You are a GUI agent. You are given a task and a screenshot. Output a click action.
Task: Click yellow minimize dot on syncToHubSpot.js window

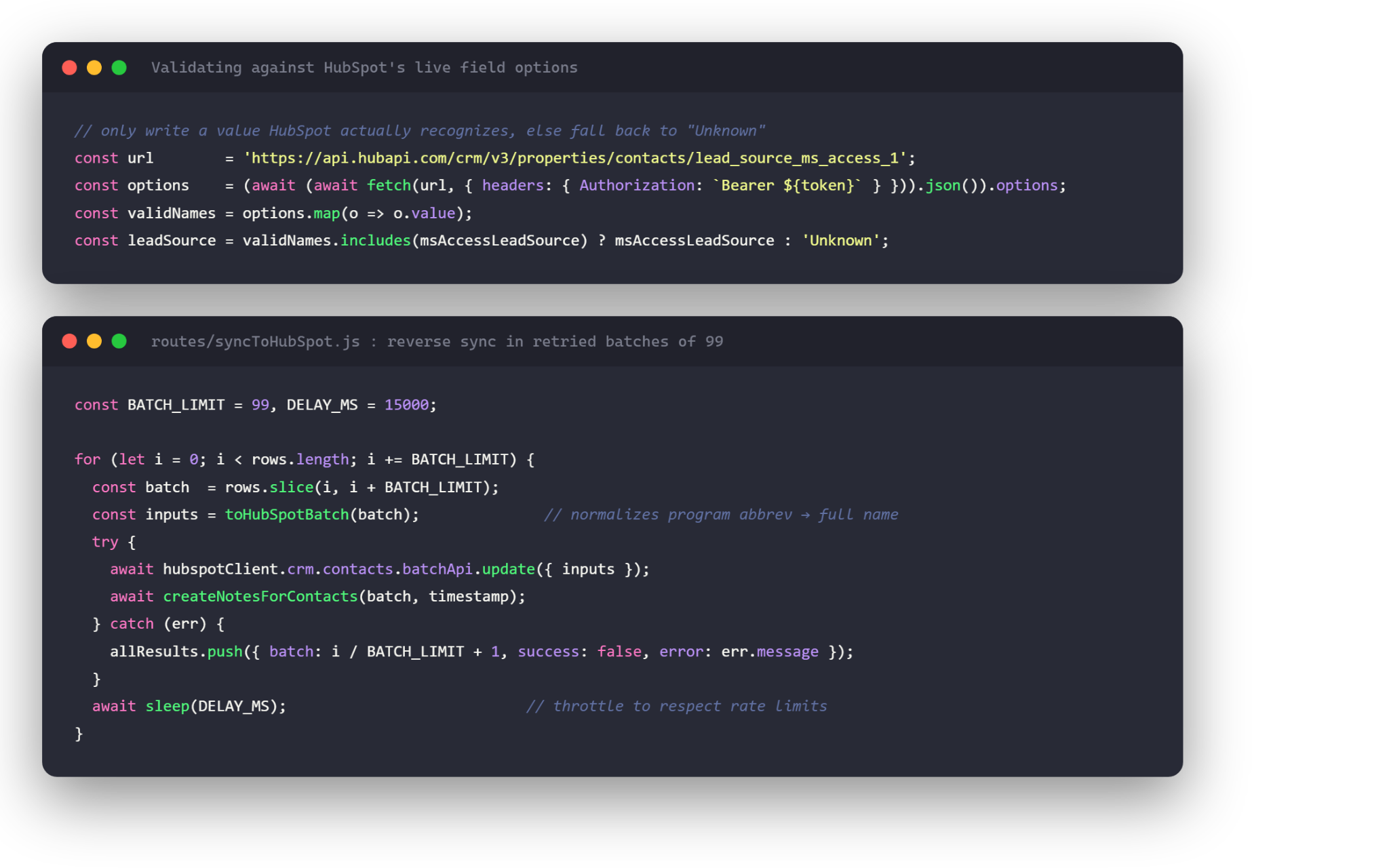click(94, 341)
